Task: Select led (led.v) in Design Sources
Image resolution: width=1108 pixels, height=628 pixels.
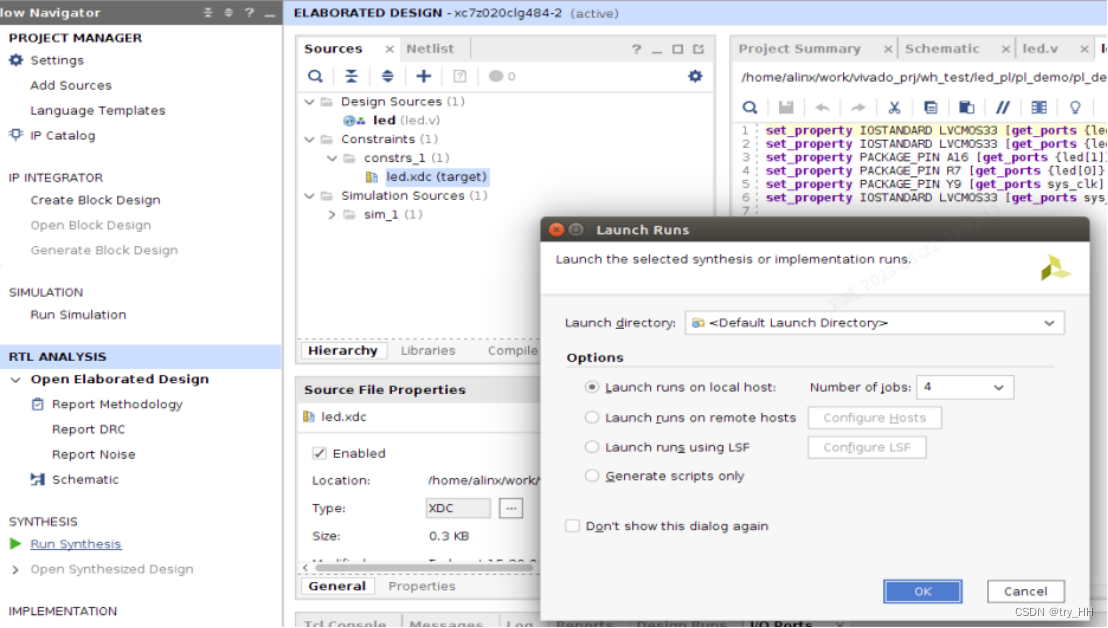Action: click(x=406, y=120)
